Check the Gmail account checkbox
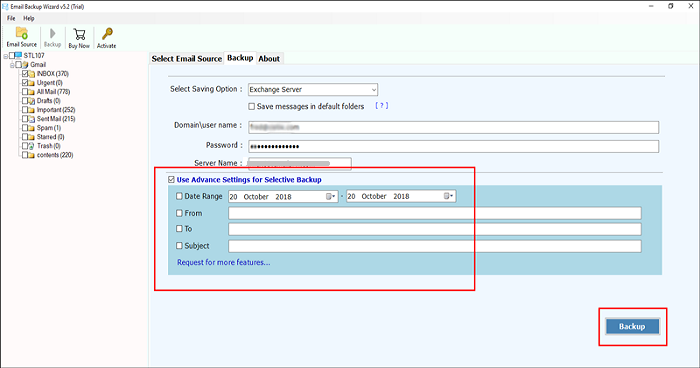The image size is (700, 368). click(x=18, y=65)
